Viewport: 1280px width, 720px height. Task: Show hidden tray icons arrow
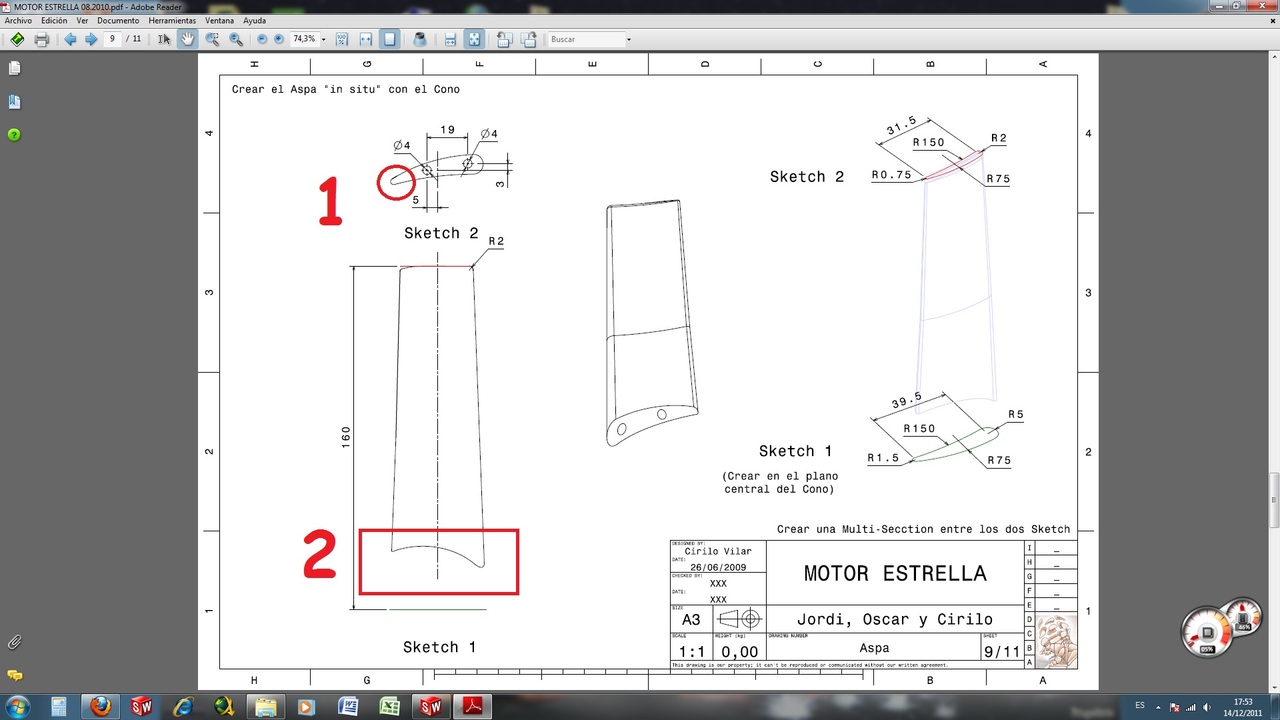1160,707
